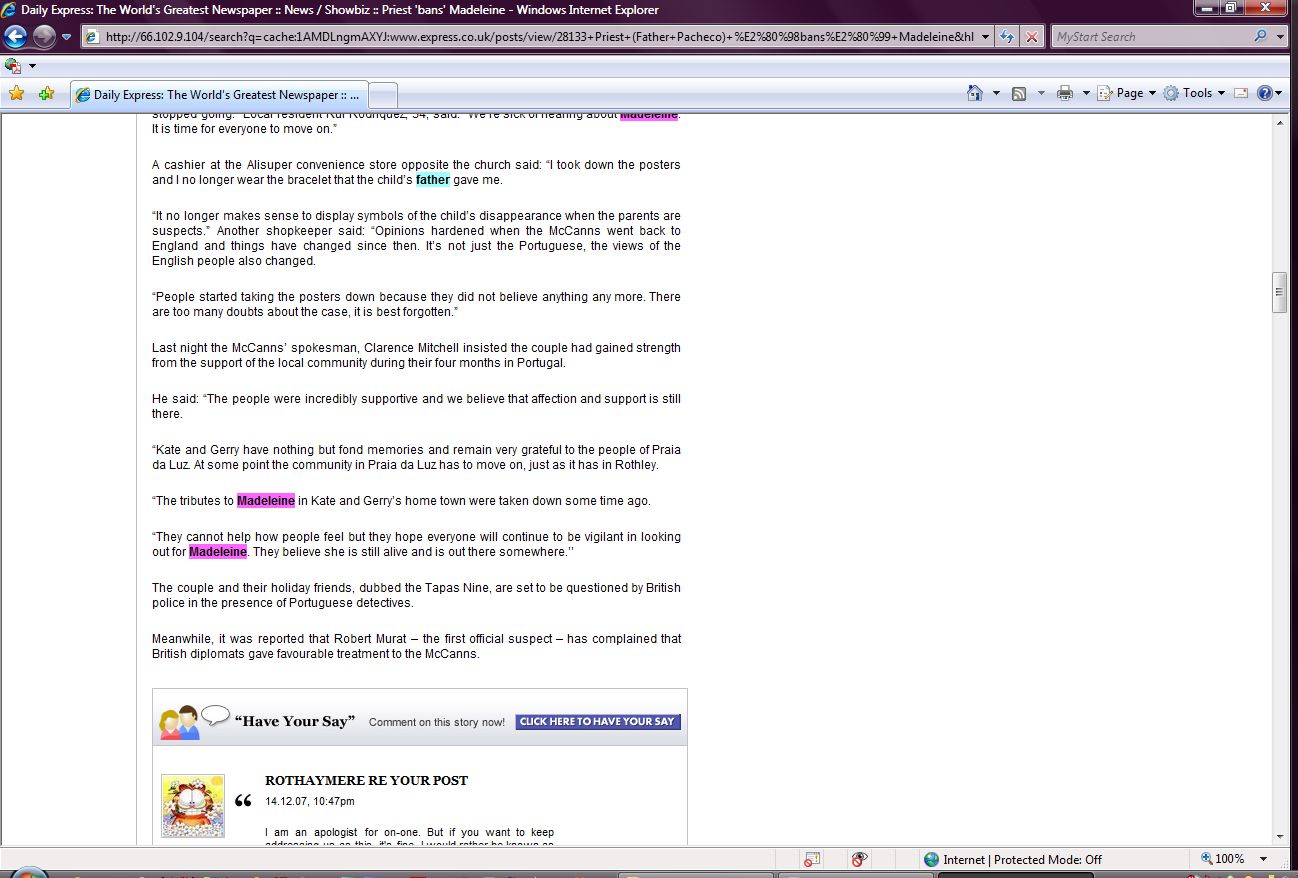The height and width of the screenshot is (878, 1298).
Task: Expand the search provider dropdown arrow
Action: 1281,37
